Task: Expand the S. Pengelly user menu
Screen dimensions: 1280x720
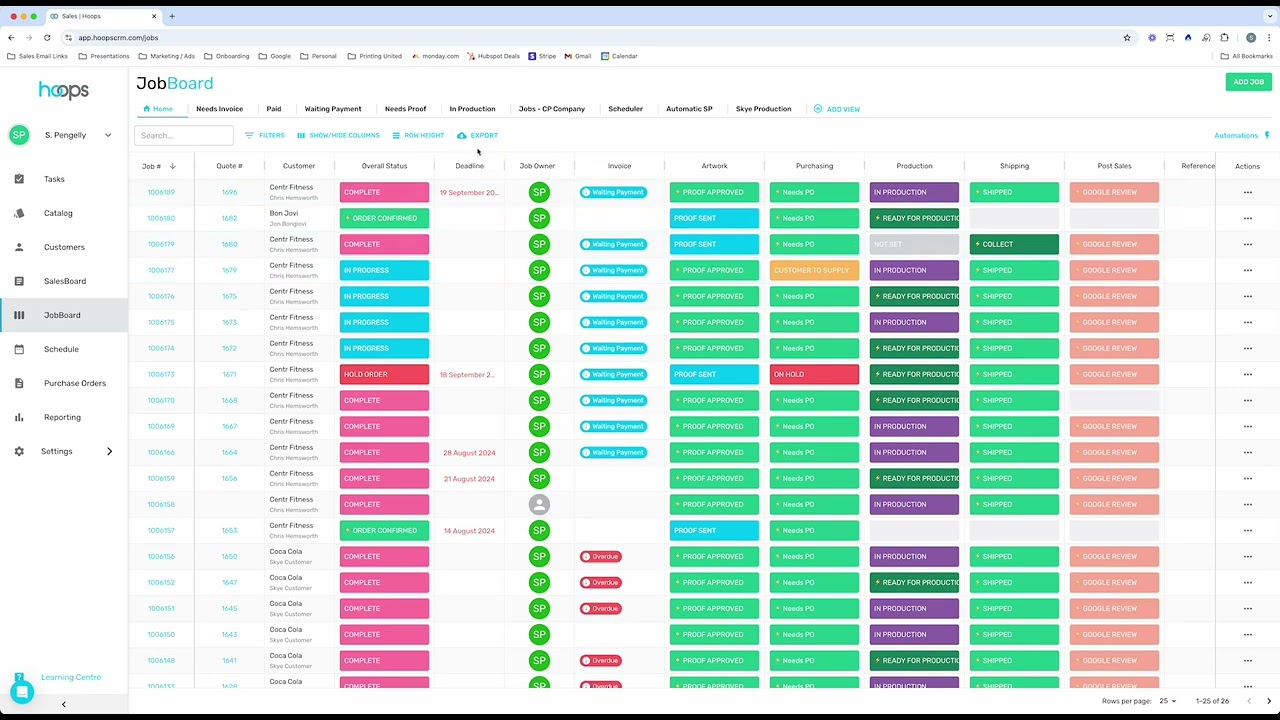Action: pyautogui.click(x=108, y=135)
